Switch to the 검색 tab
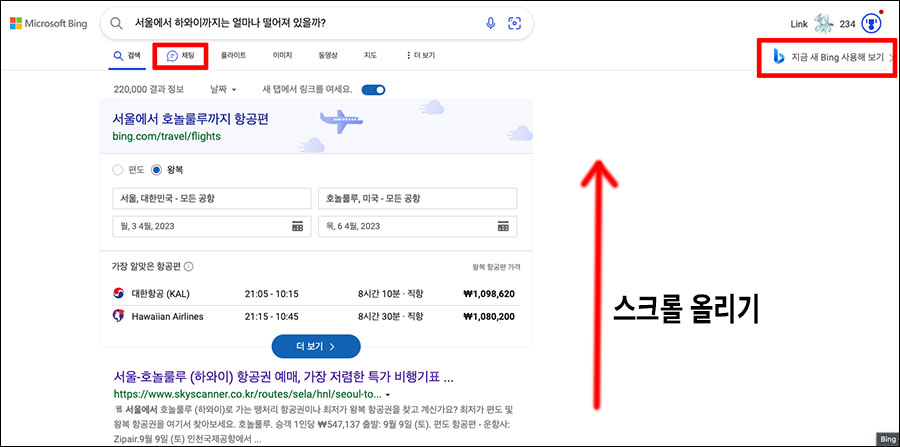This screenshot has height=447, width=900. (x=127, y=56)
